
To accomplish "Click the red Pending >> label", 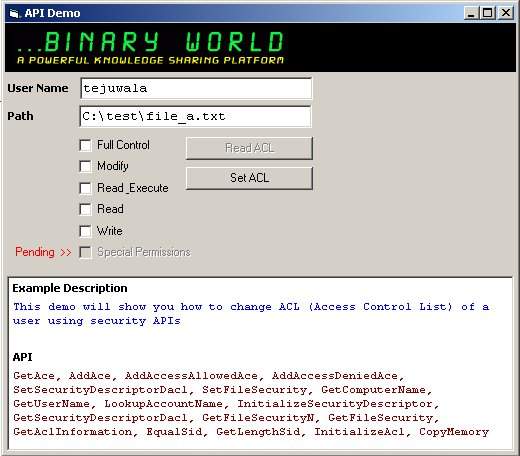I will (43, 252).
